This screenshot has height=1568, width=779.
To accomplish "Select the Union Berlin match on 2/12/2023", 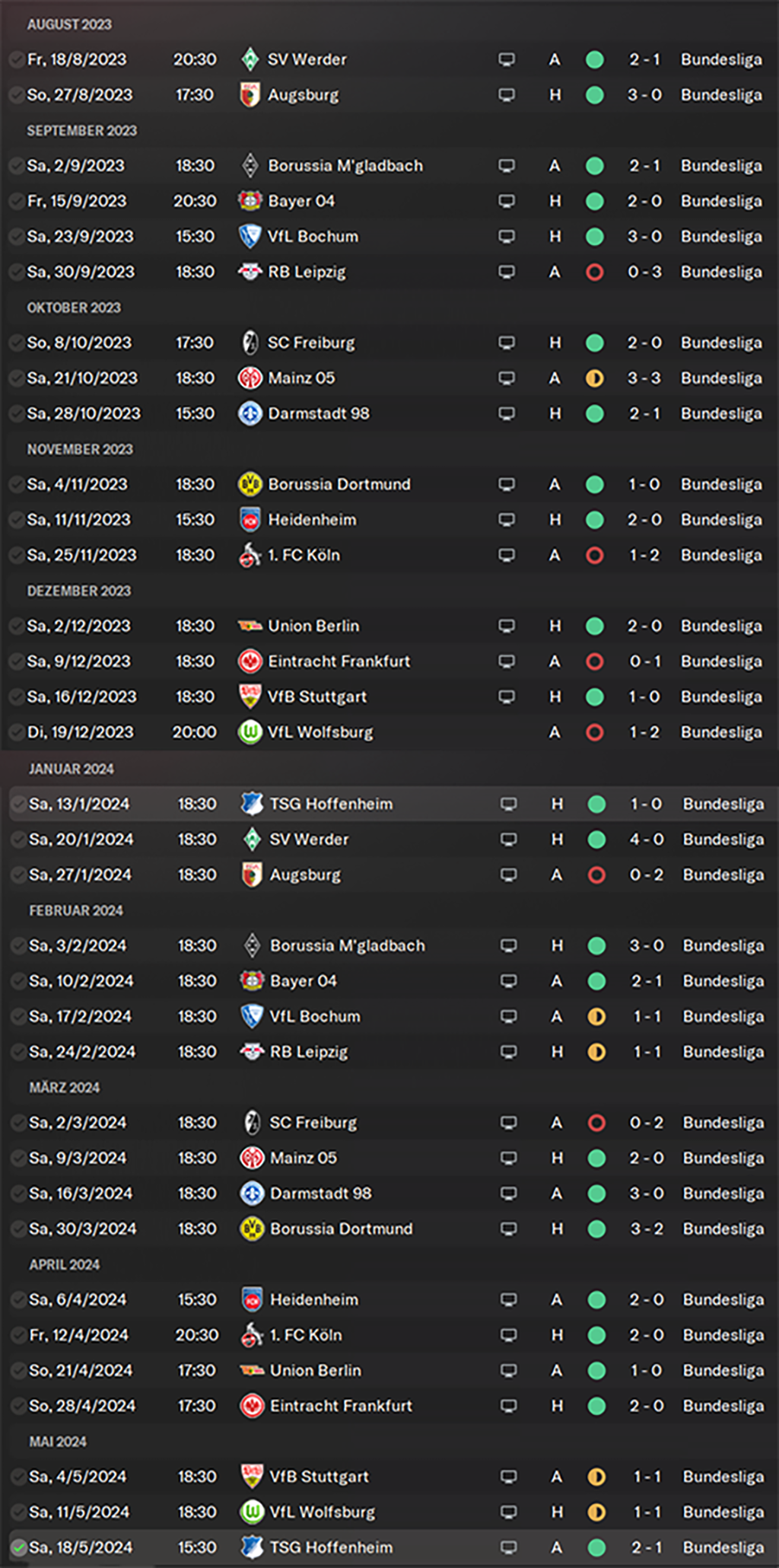I will click(388, 626).
